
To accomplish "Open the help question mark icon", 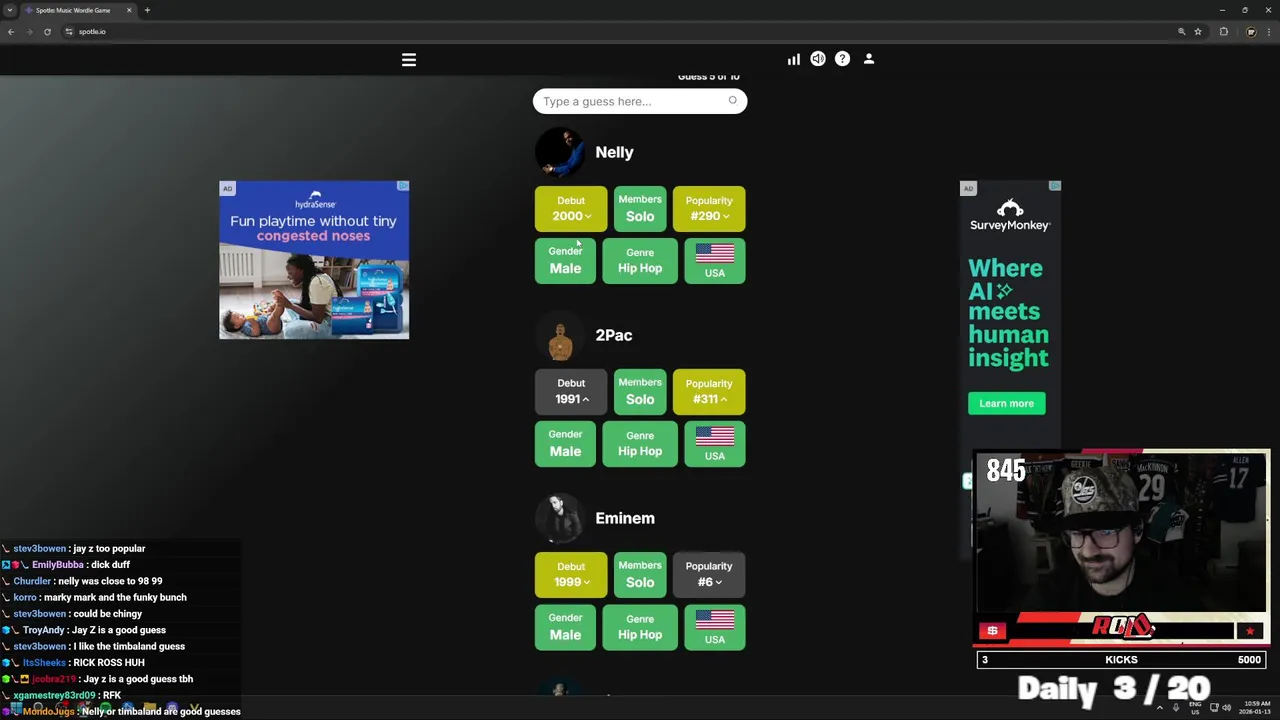I will coord(842,59).
